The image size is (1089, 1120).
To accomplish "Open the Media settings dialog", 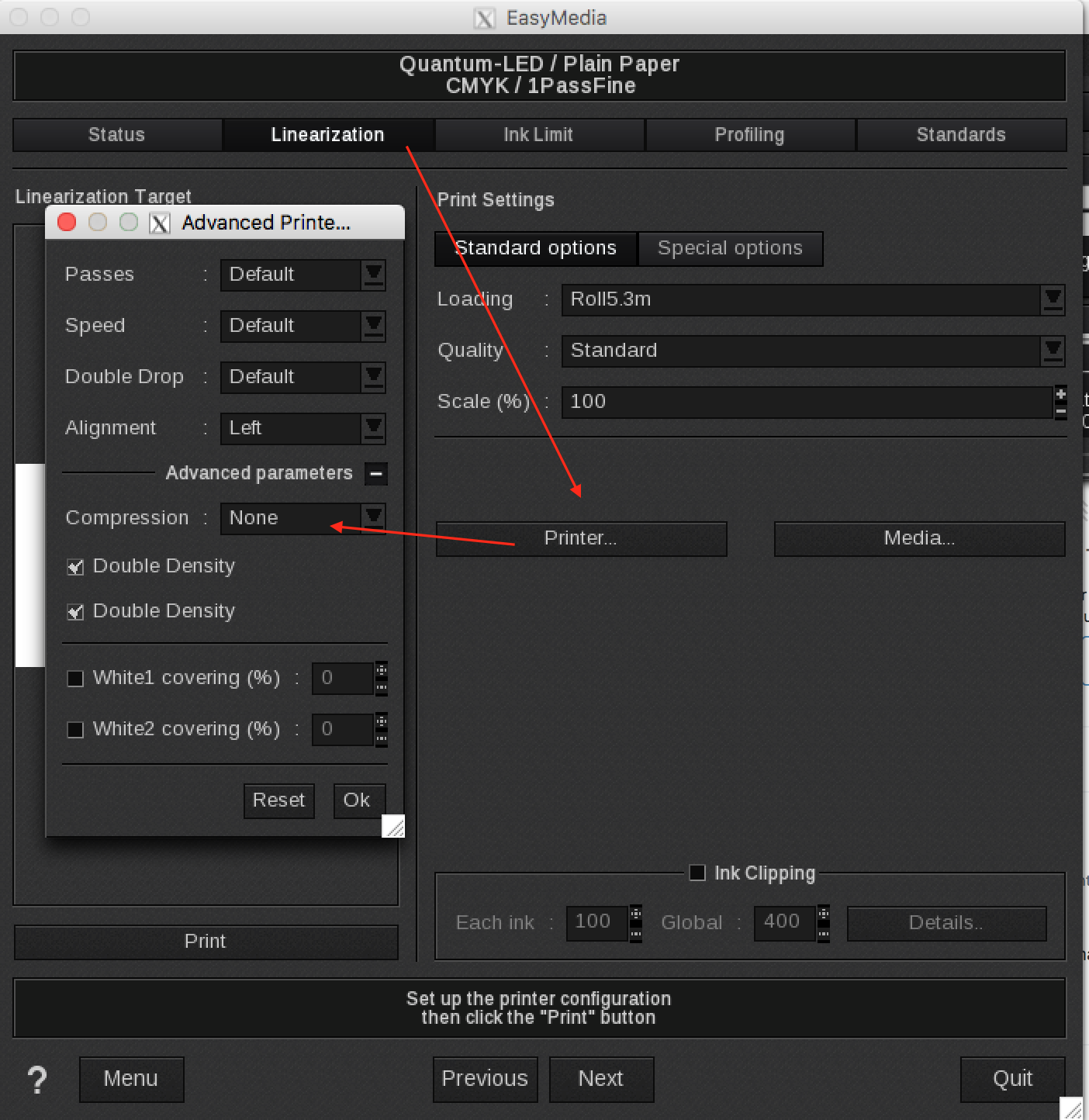I will click(x=918, y=538).
